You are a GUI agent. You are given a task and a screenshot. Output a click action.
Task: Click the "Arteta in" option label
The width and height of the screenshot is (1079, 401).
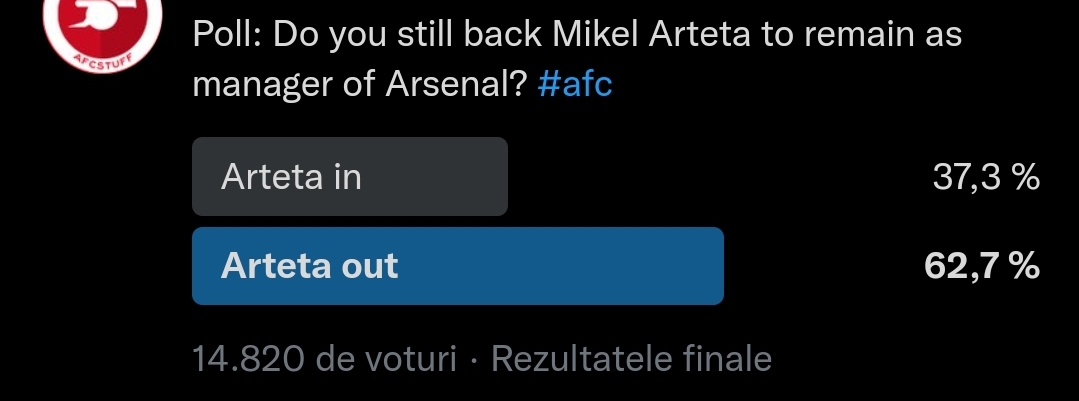click(x=291, y=177)
